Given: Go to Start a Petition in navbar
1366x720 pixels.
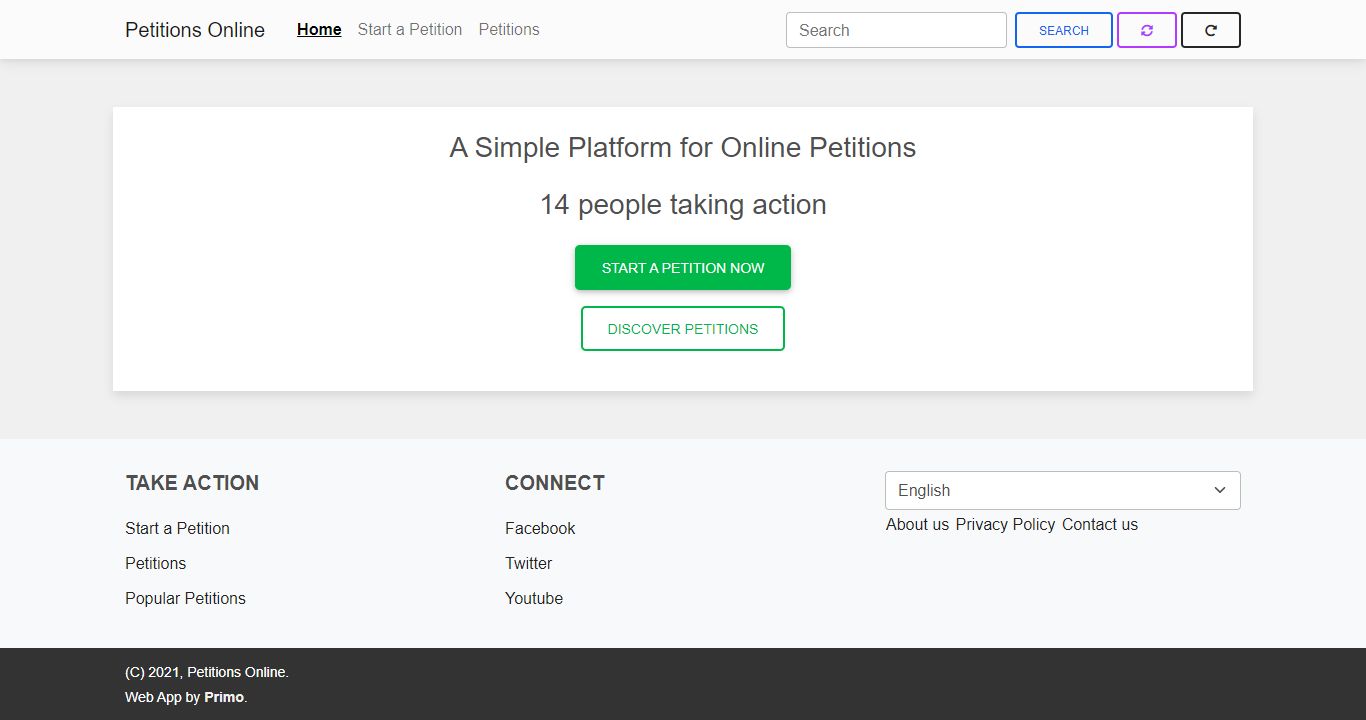Looking at the screenshot, I should 410,30.
